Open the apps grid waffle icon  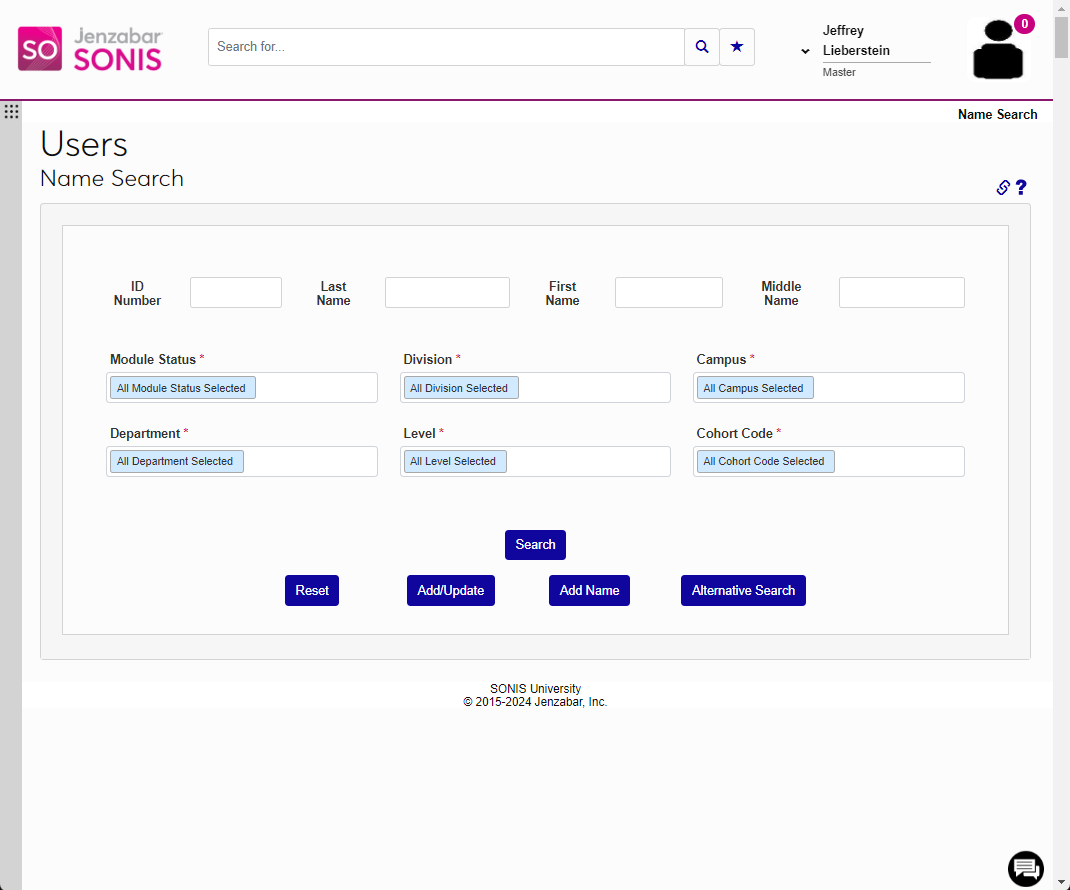(11, 111)
